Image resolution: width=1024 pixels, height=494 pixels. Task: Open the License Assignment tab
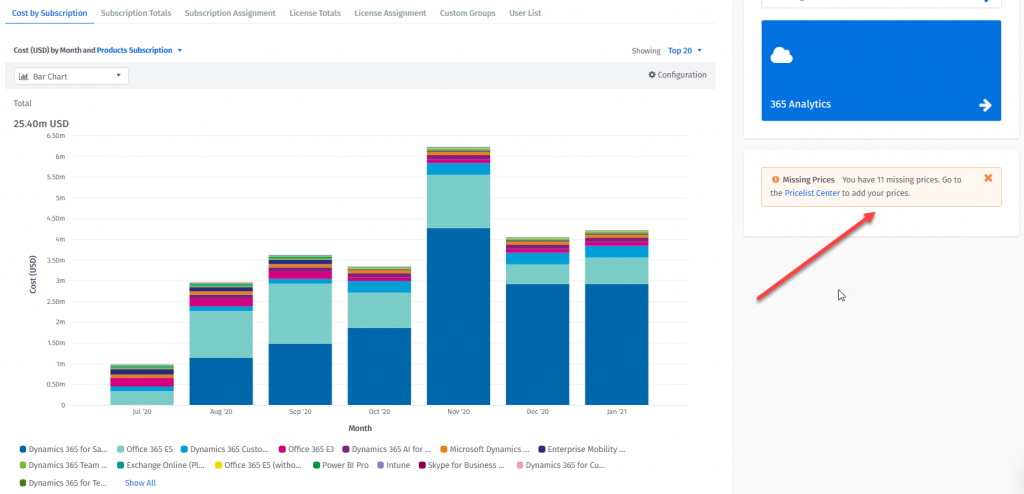pos(390,13)
